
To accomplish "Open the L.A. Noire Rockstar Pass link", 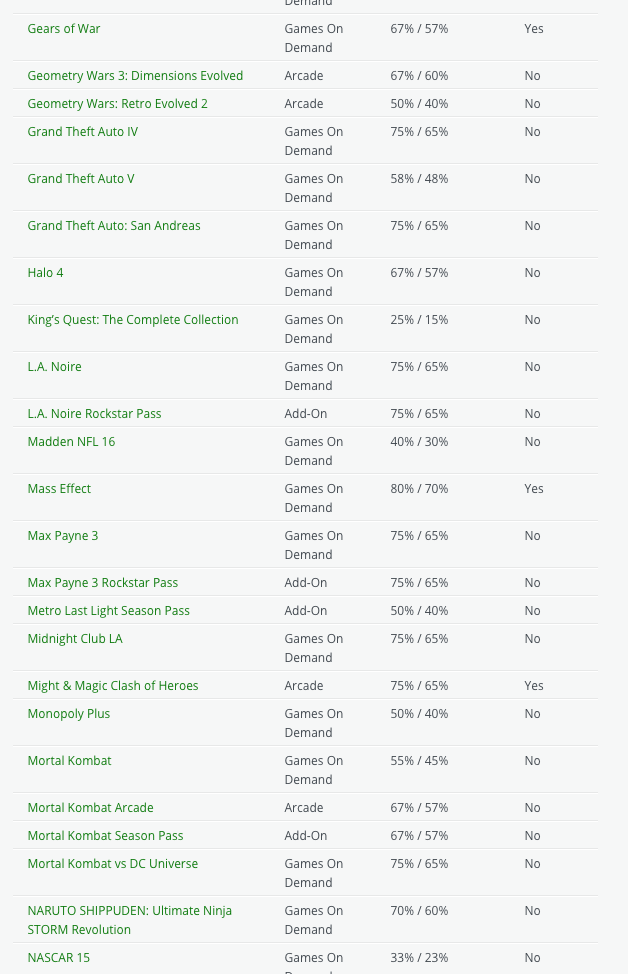I will 94,414.
